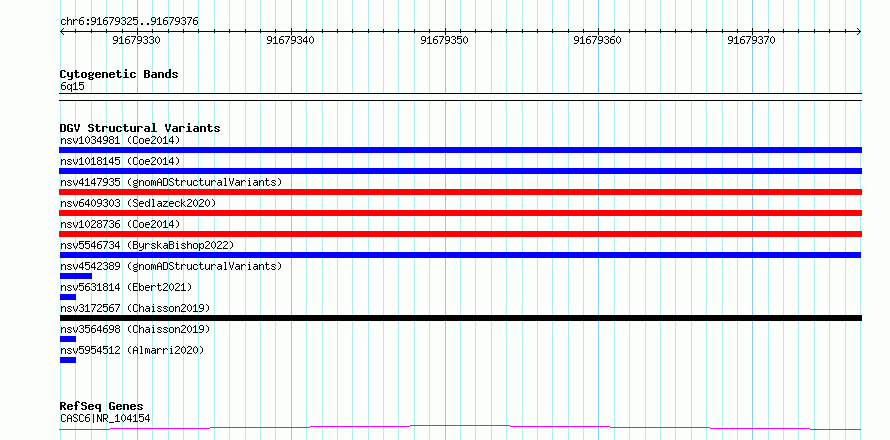Select the blue bar under nsv1034981
This screenshot has height=440, width=890.
[460, 150]
